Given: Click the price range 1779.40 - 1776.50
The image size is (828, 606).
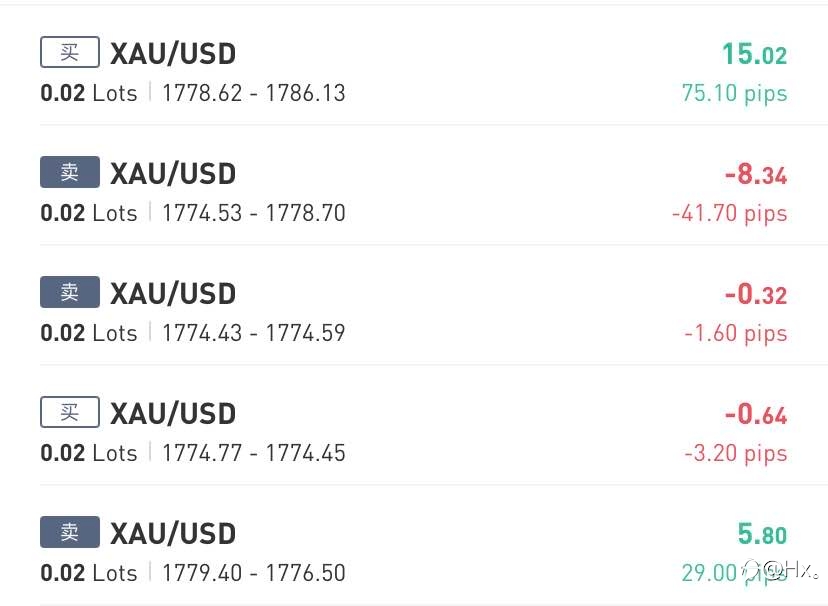Looking at the screenshot, I should pyautogui.click(x=253, y=573).
